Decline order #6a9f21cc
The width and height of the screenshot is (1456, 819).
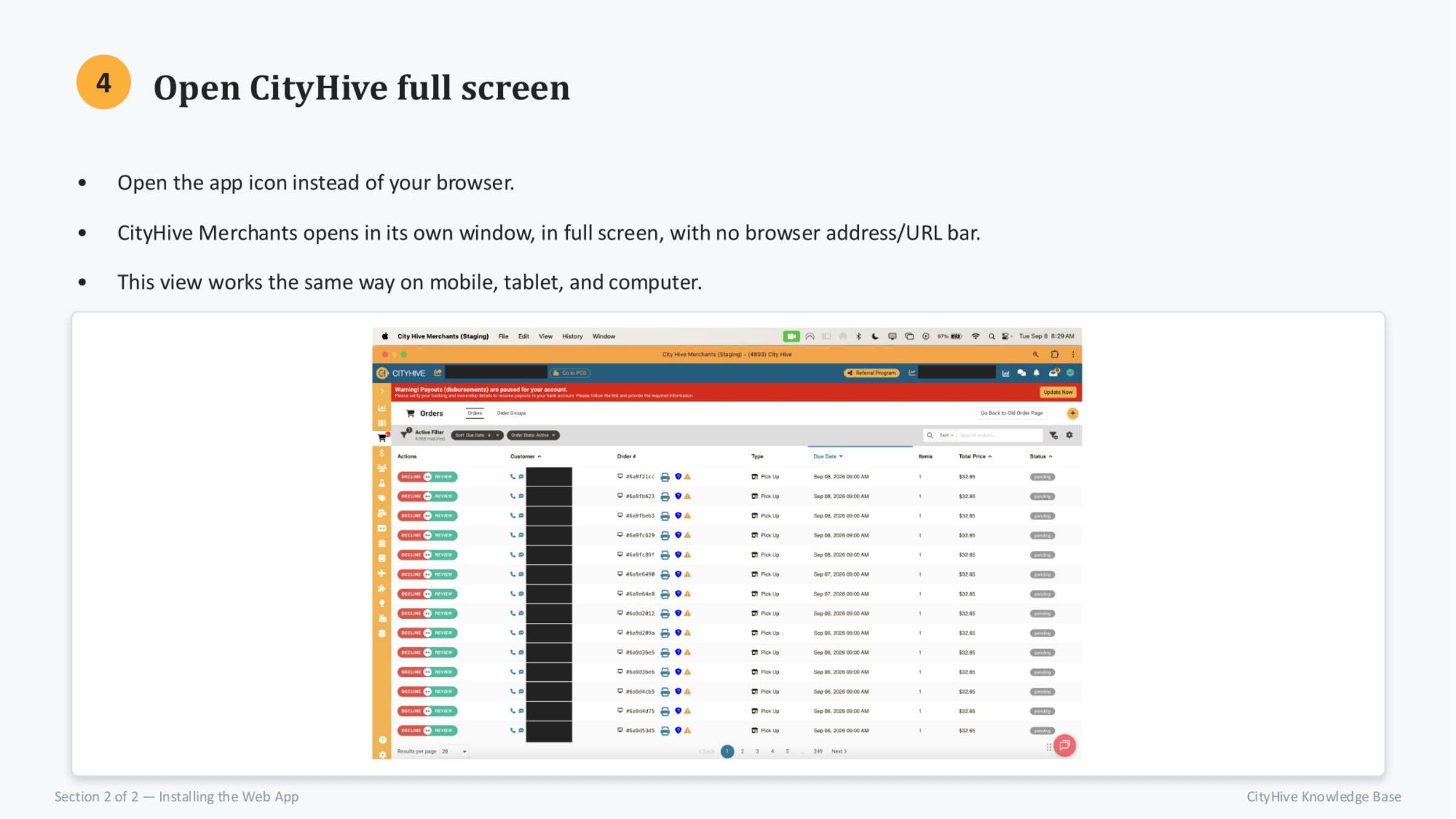click(x=411, y=477)
